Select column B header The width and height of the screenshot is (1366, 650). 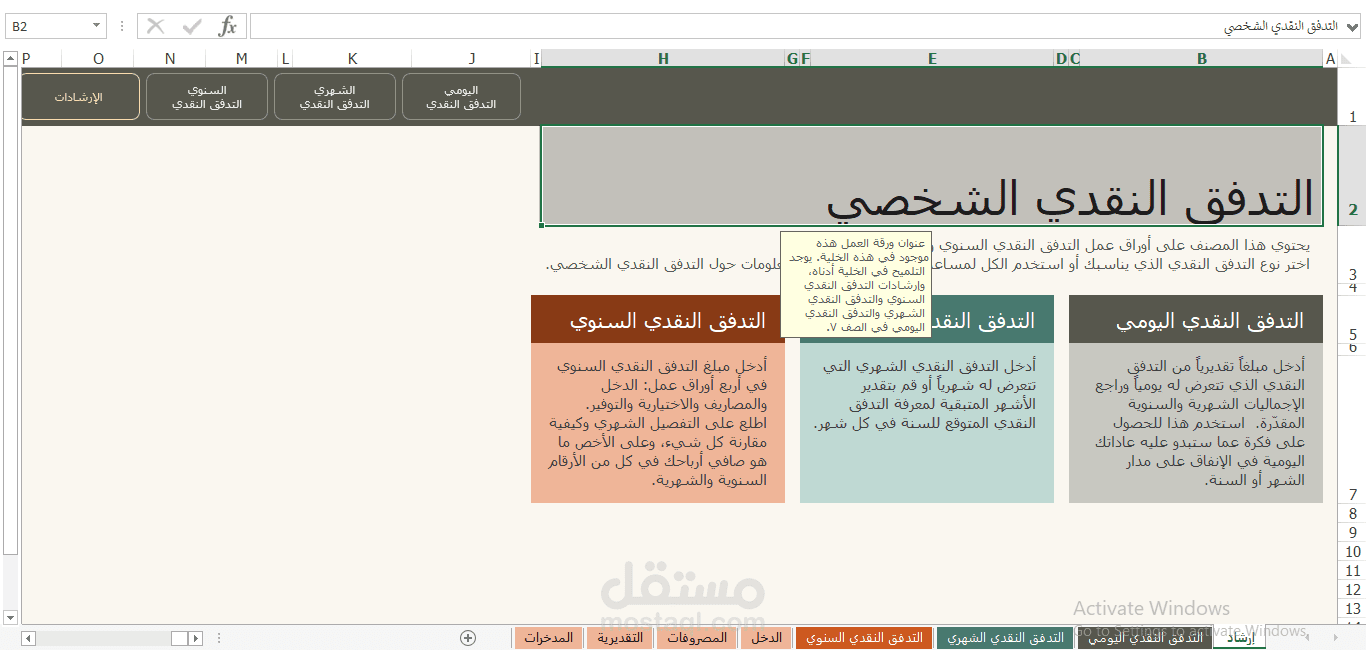click(x=1202, y=59)
